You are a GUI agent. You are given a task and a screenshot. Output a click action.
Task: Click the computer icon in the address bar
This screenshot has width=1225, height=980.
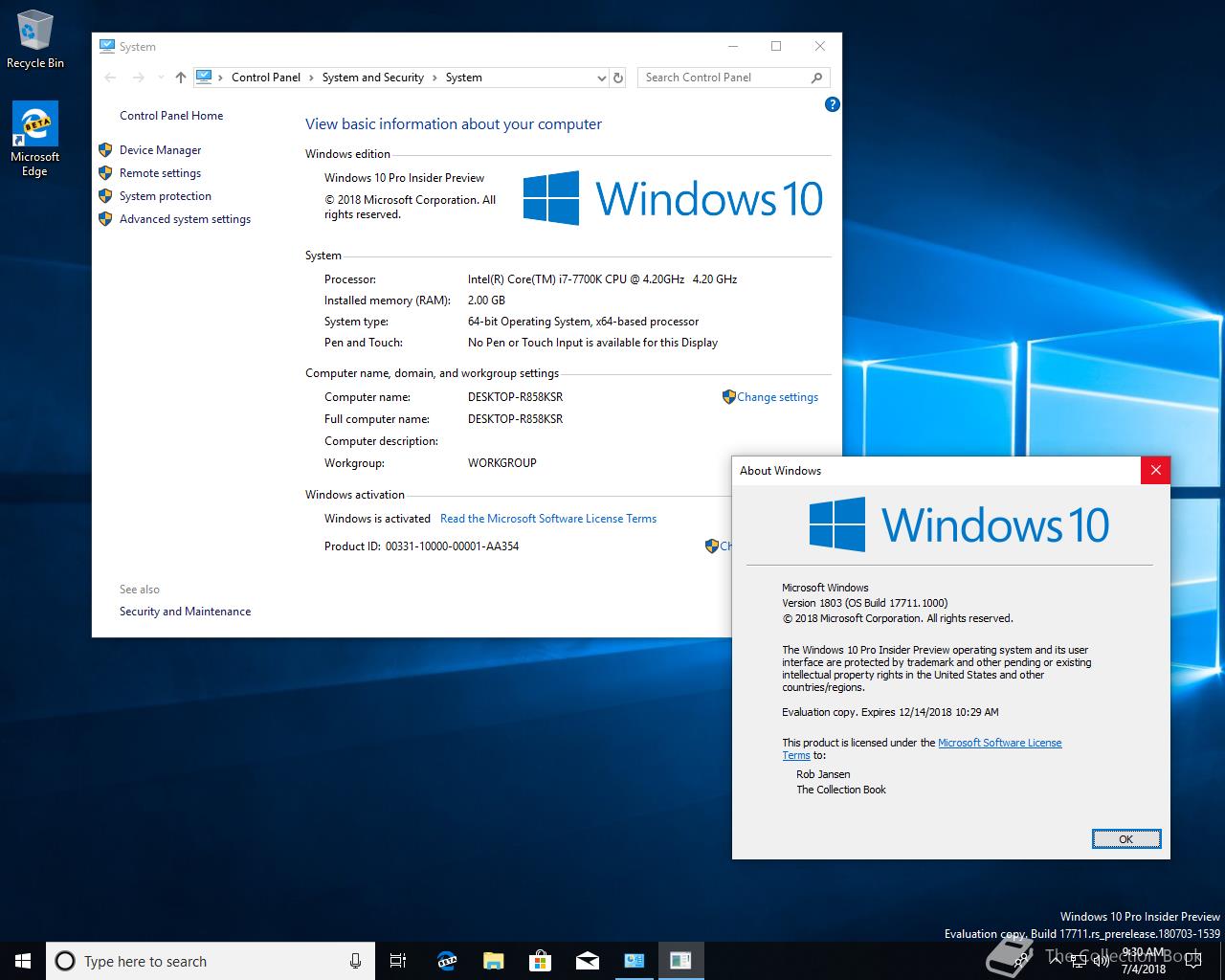[x=204, y=77]
